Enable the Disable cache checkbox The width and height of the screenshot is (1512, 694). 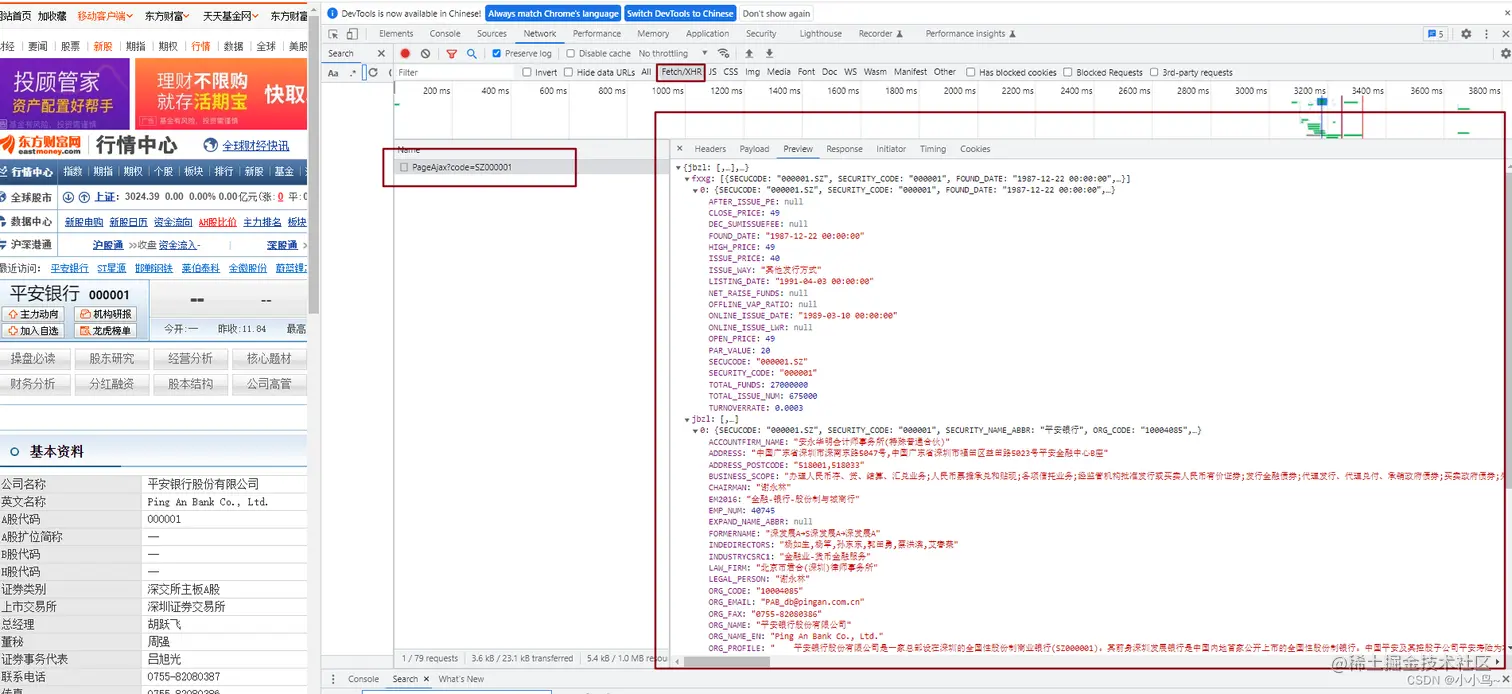[571, 53]
